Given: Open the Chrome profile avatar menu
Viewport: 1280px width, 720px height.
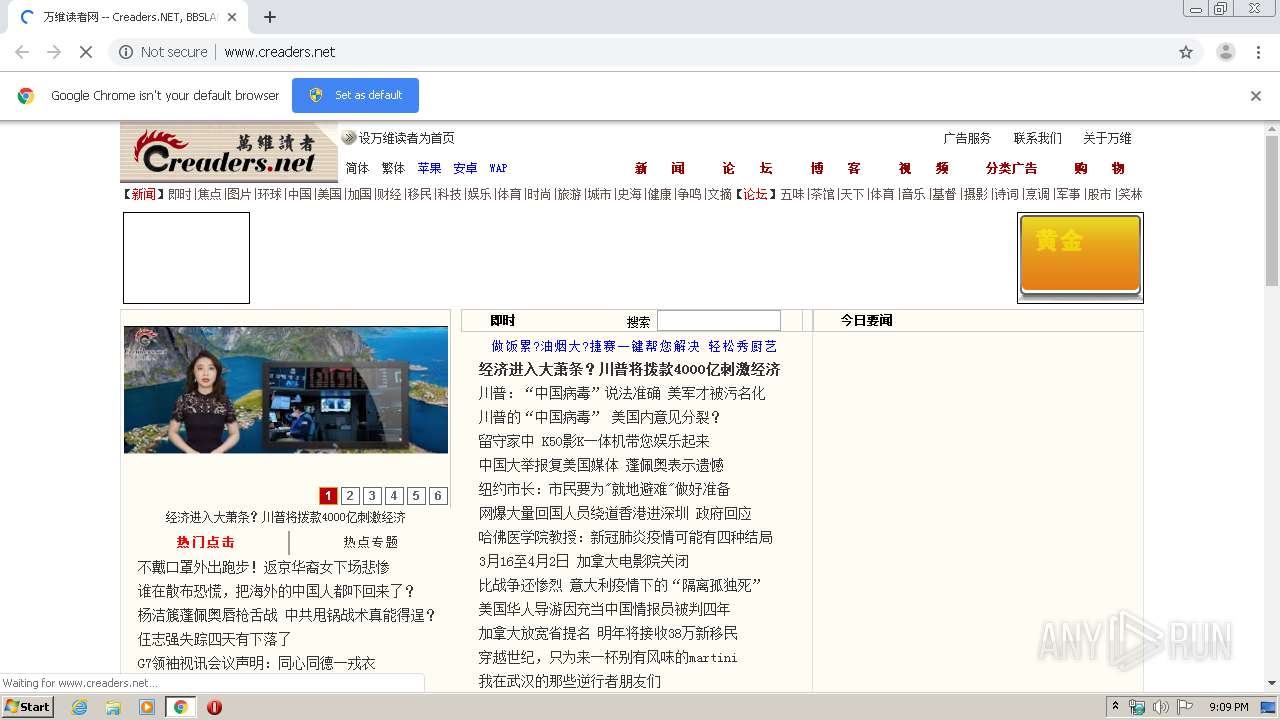Looking at the screenshot, I should 1226,52.
